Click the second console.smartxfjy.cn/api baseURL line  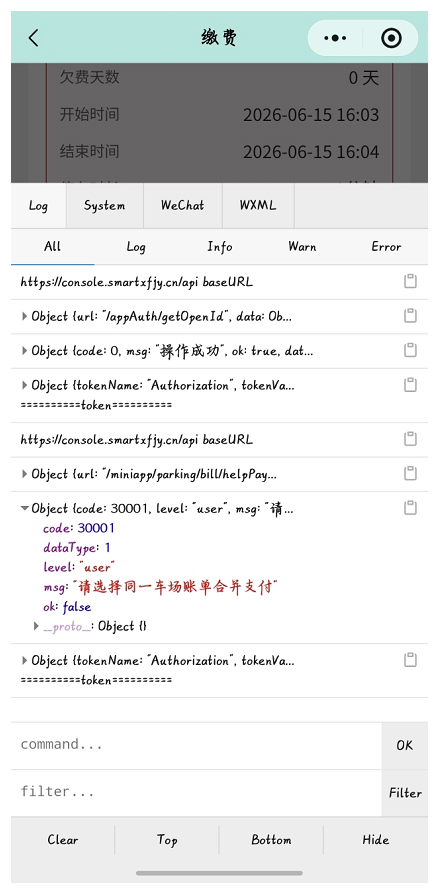[x=137, y=439]
